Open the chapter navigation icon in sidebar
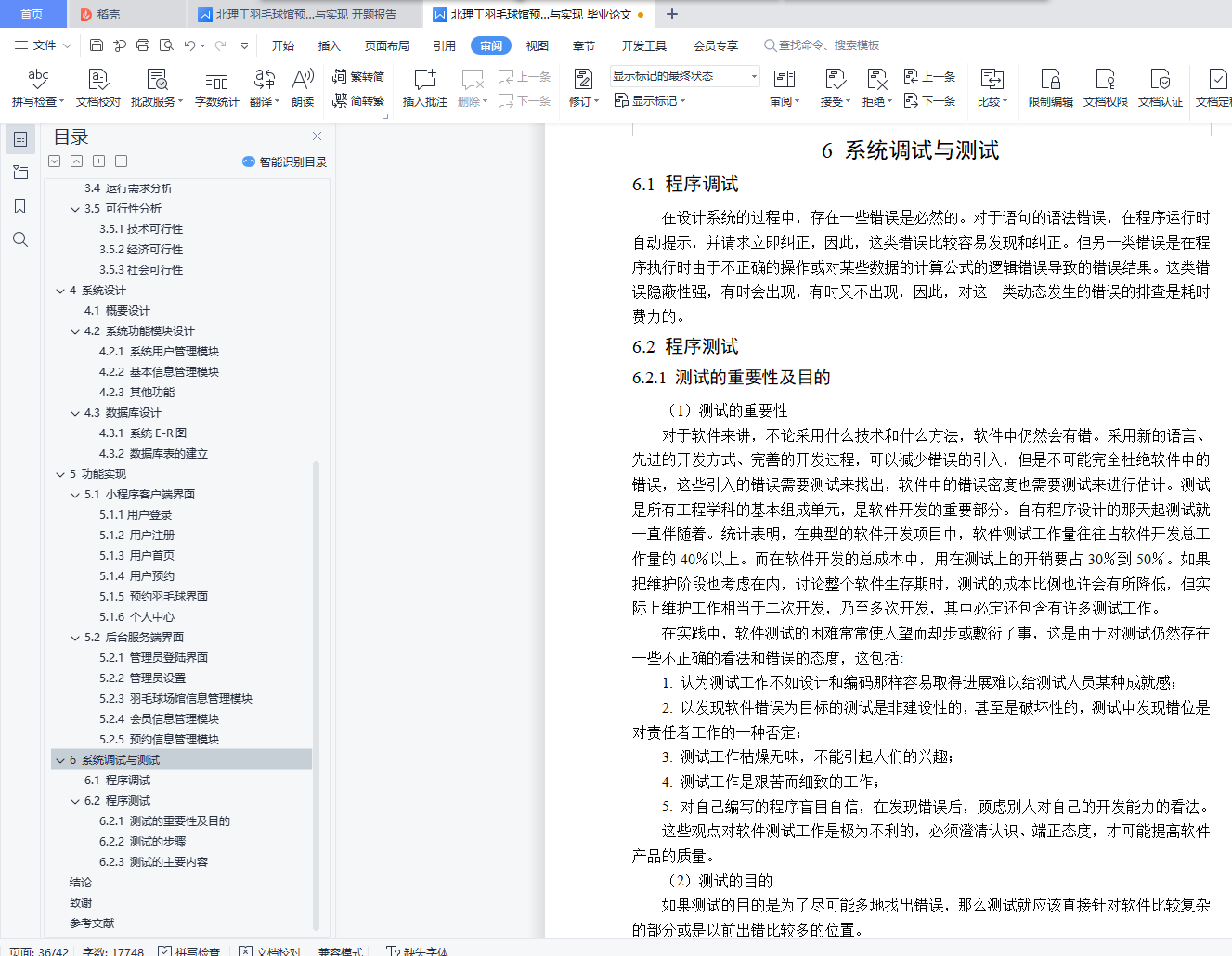1232x956 pixels. point(20,173)
